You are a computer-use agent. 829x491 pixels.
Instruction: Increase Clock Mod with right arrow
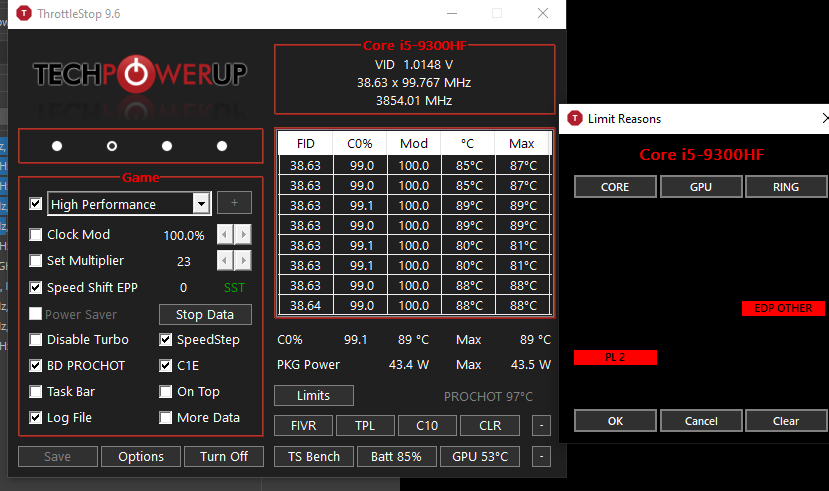[x=243, y=234]
